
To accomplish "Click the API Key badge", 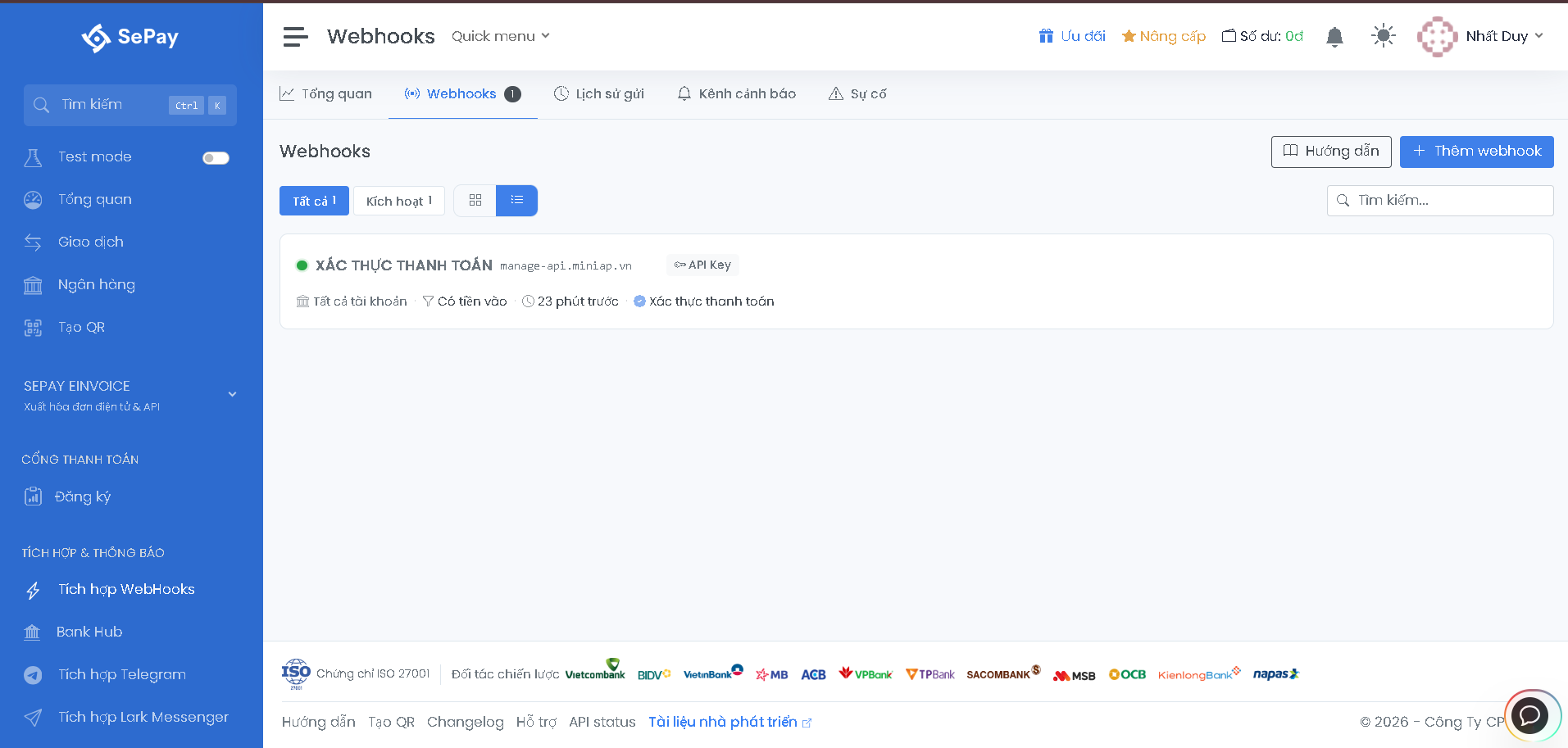I will [702, 265].
